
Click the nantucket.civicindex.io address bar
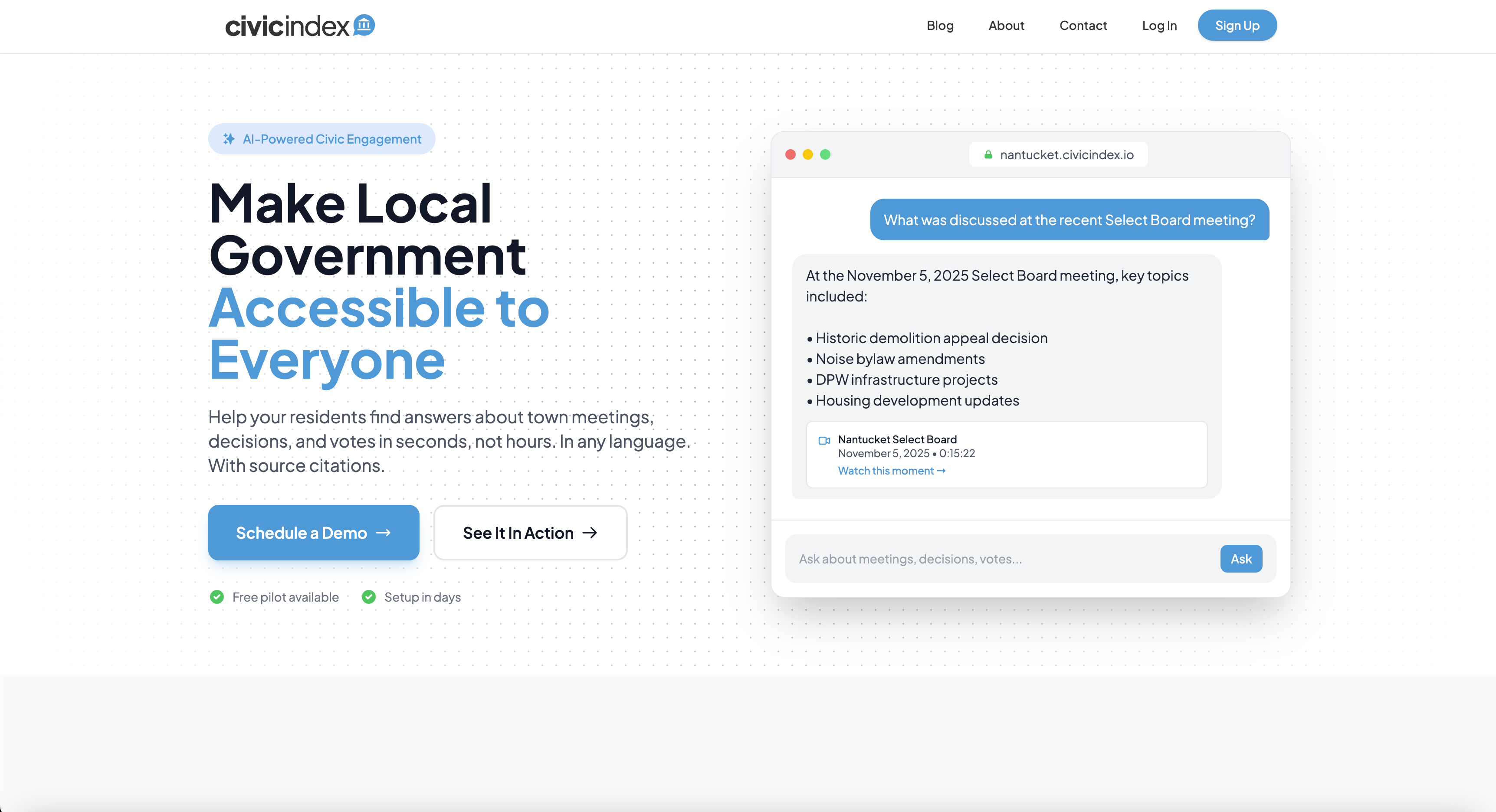tap(1058, 154)
